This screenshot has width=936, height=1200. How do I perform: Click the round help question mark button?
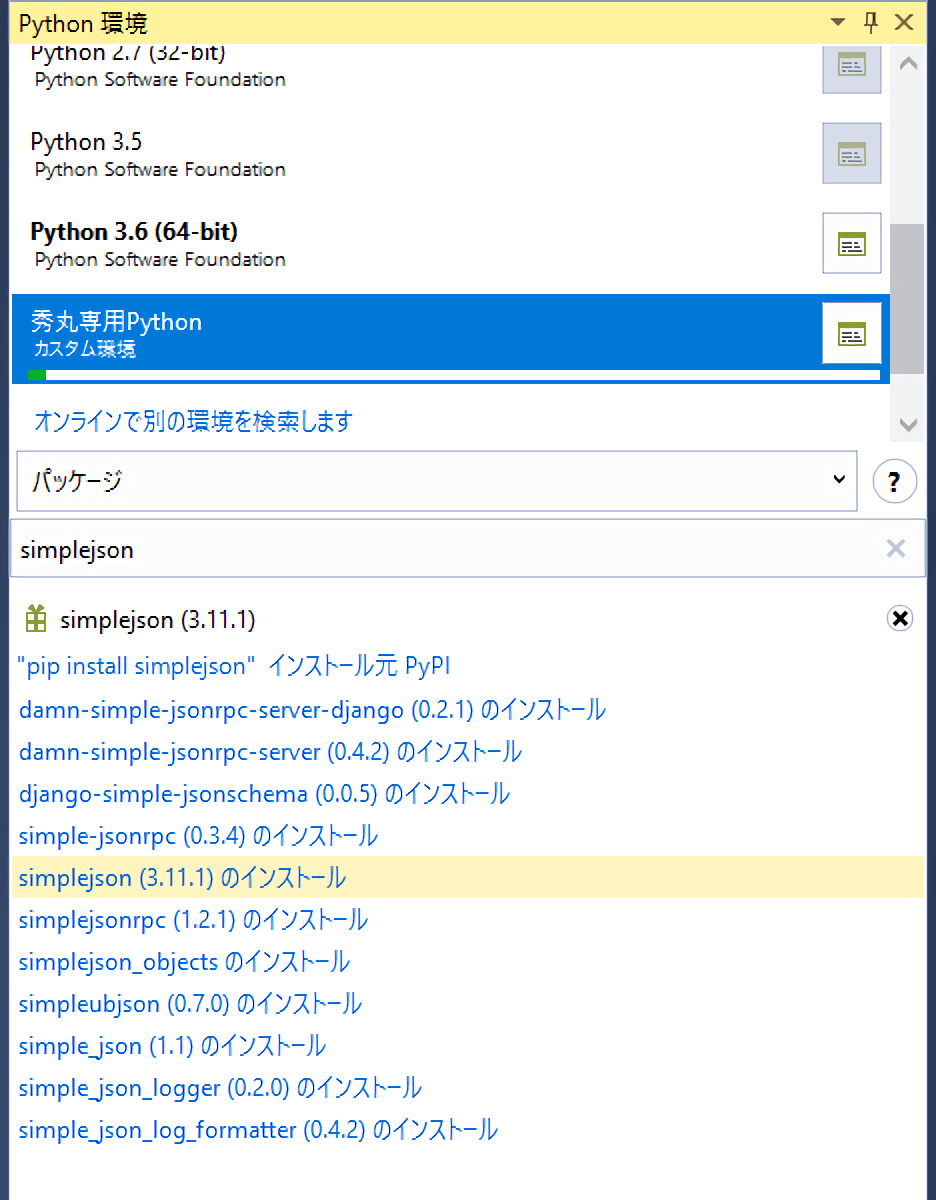point(894,482)
